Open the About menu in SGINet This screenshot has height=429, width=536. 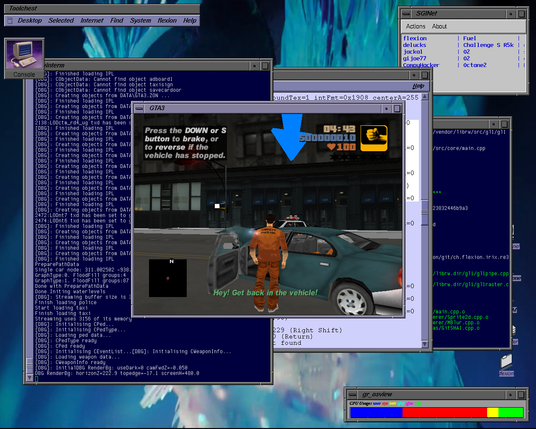tap(439, 26)
